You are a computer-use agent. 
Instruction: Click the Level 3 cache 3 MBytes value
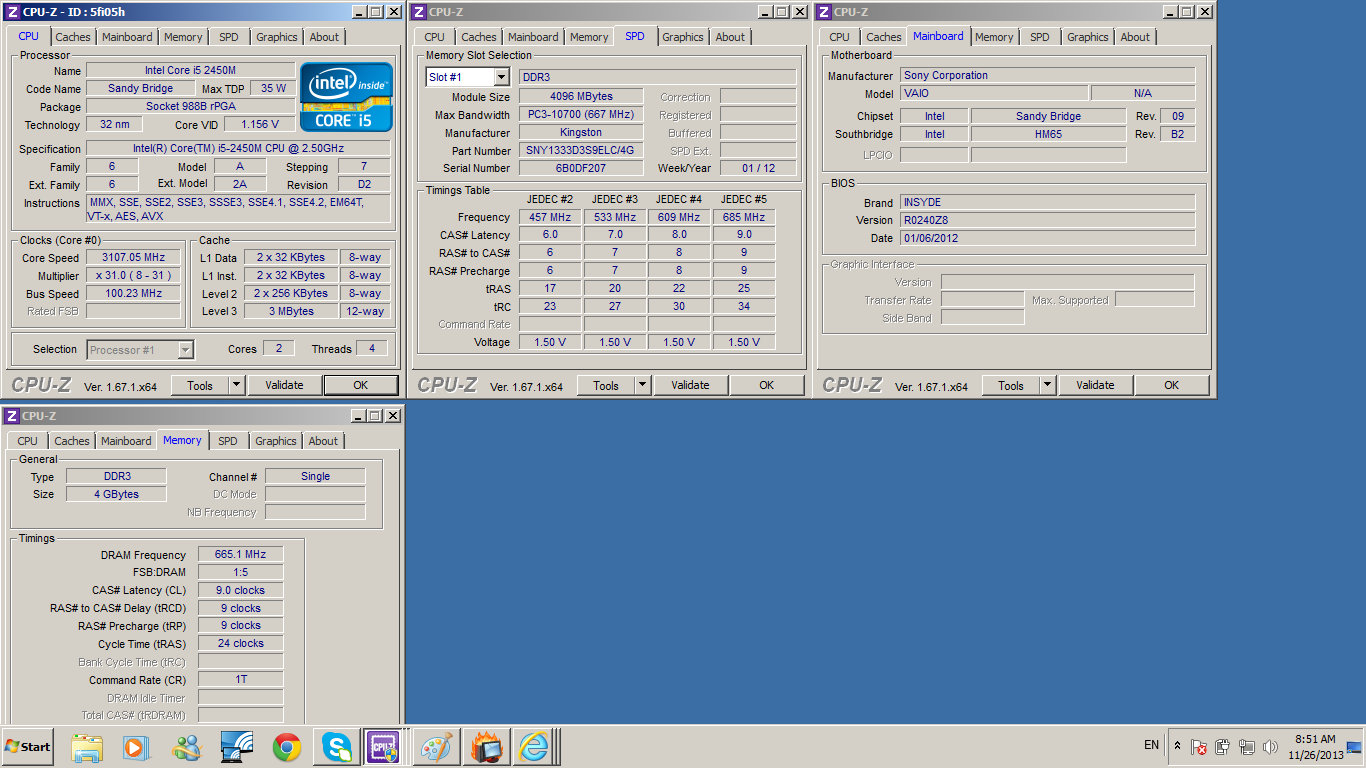pos(291,312)
